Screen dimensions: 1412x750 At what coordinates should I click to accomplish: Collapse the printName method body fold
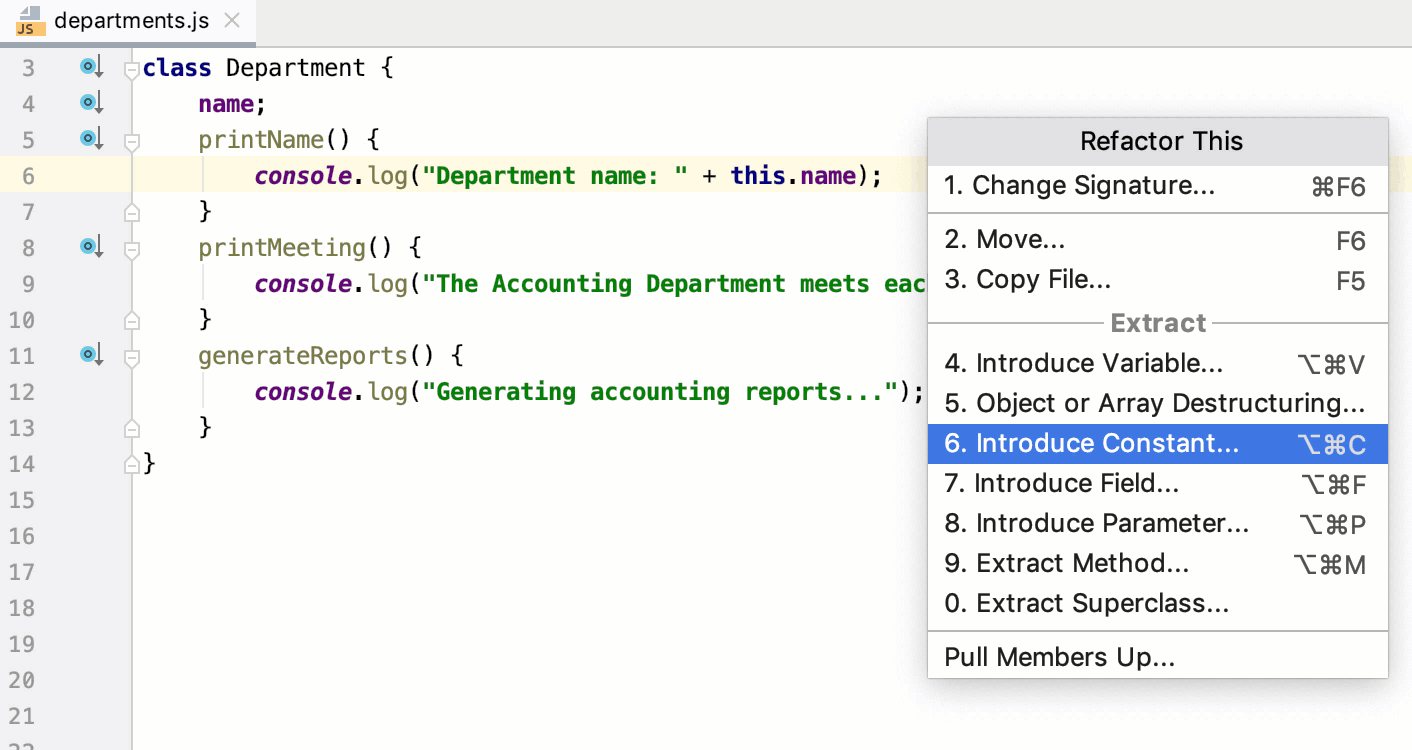130,140
